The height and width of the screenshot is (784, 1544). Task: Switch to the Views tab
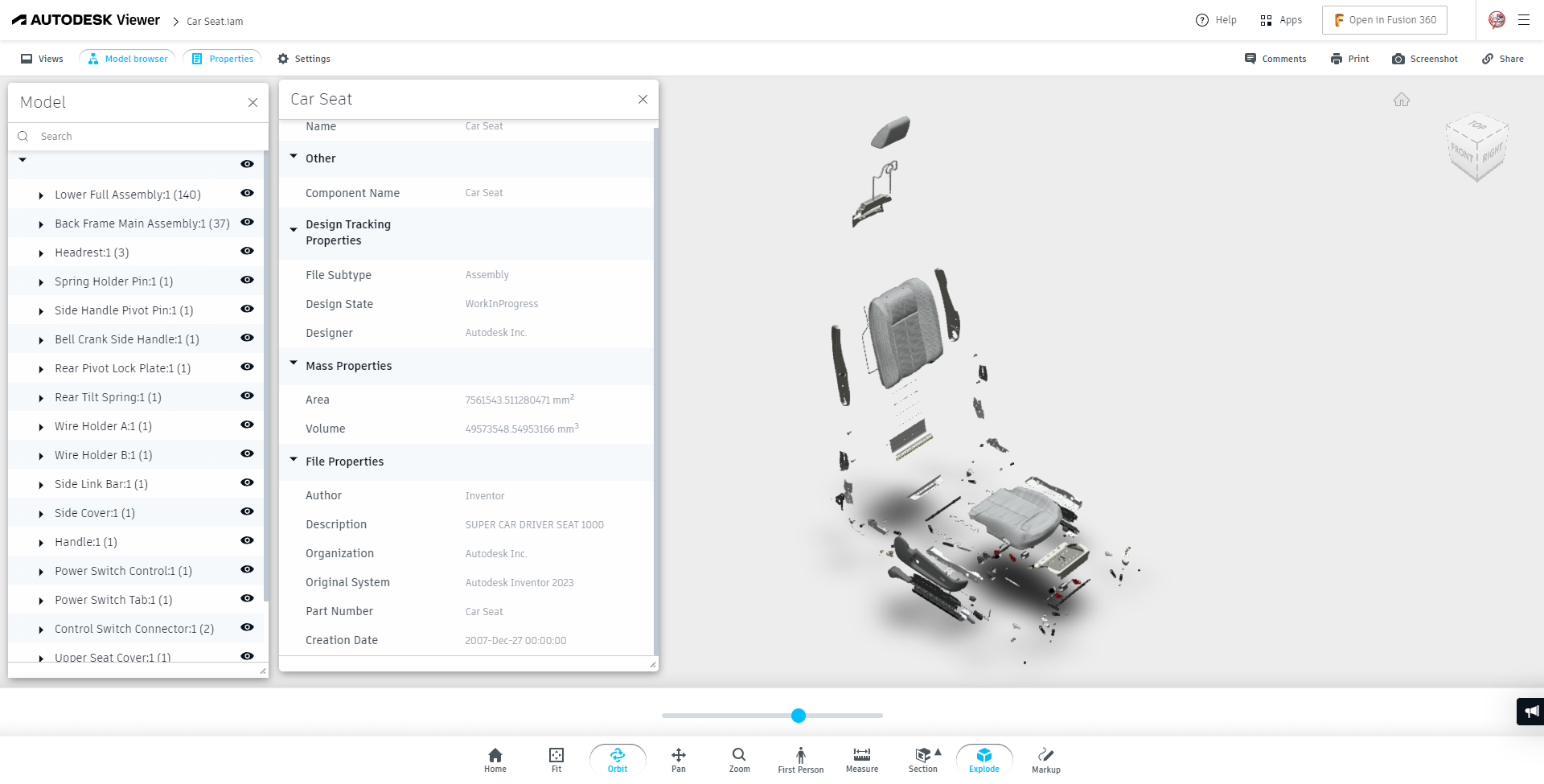[40, 58]
